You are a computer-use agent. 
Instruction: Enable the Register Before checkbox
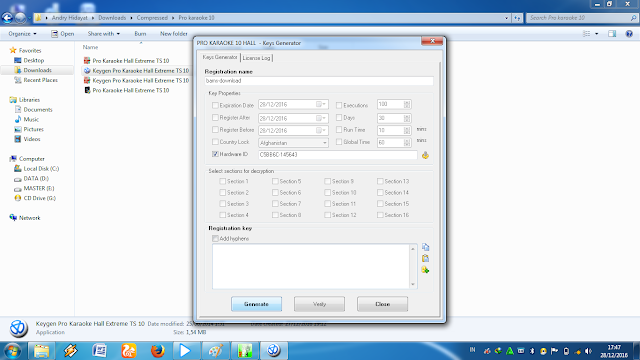tap(215, 130)
